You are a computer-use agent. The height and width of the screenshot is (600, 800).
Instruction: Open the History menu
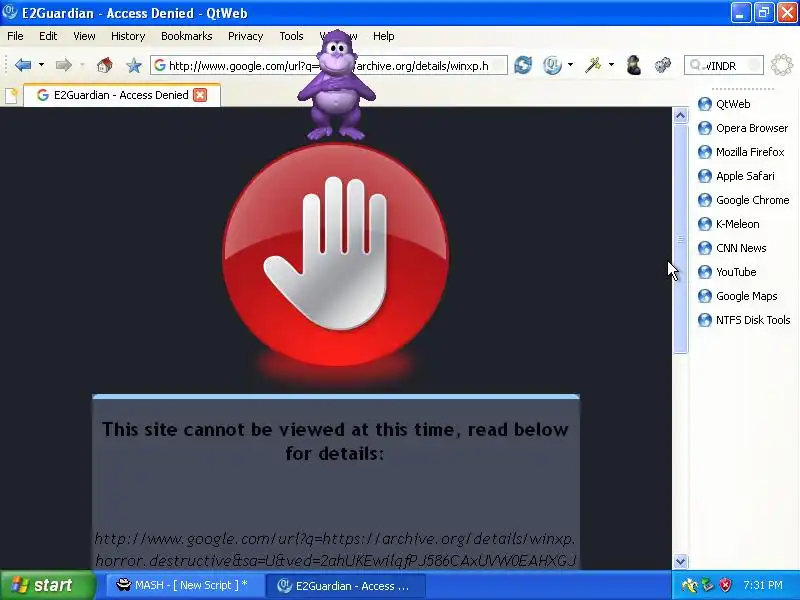tap(128, 36)
